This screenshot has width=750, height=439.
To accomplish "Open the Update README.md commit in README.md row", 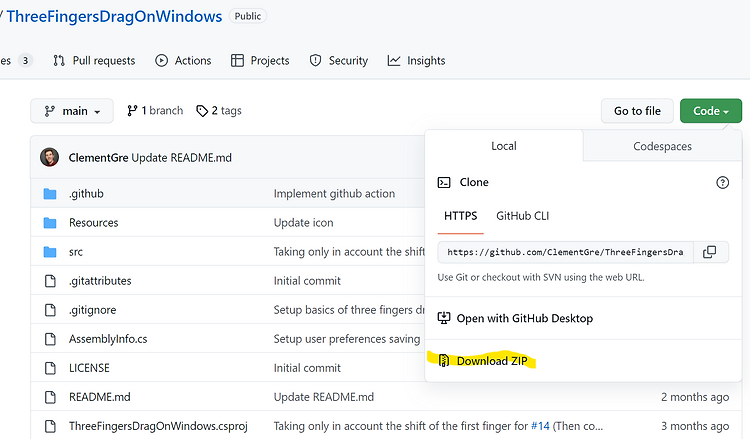I will pos(324,397).
